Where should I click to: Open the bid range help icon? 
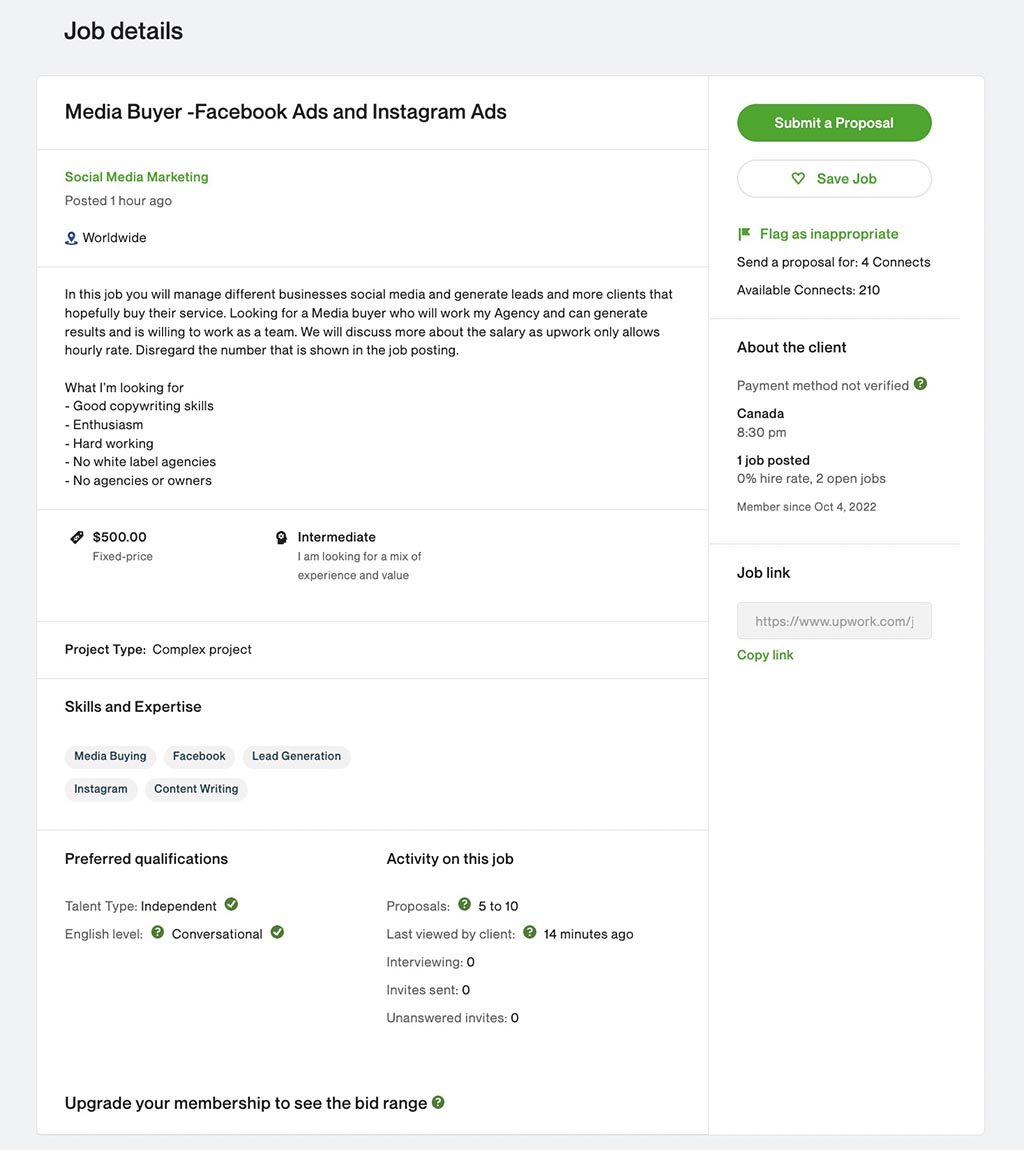click(x=438, y=1102)
